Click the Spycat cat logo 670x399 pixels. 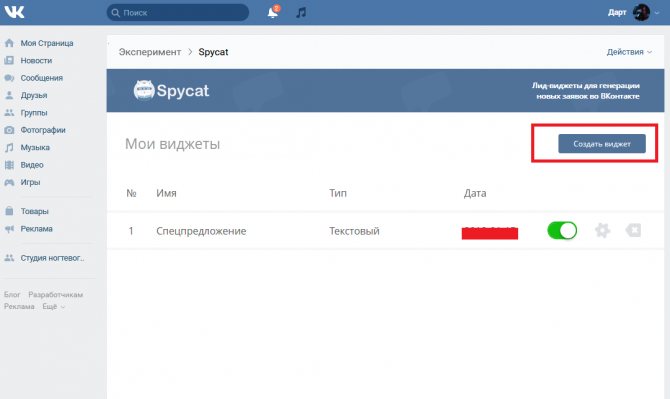point(144,90)
